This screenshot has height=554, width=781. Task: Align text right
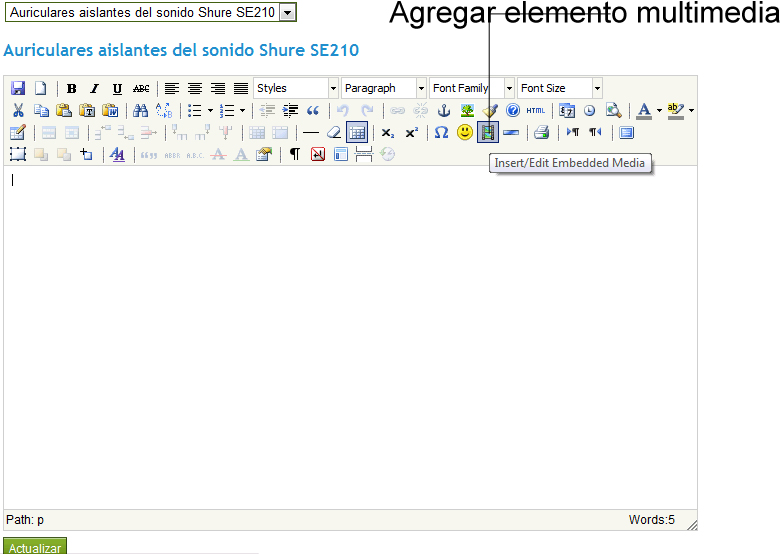coord(218,89)
